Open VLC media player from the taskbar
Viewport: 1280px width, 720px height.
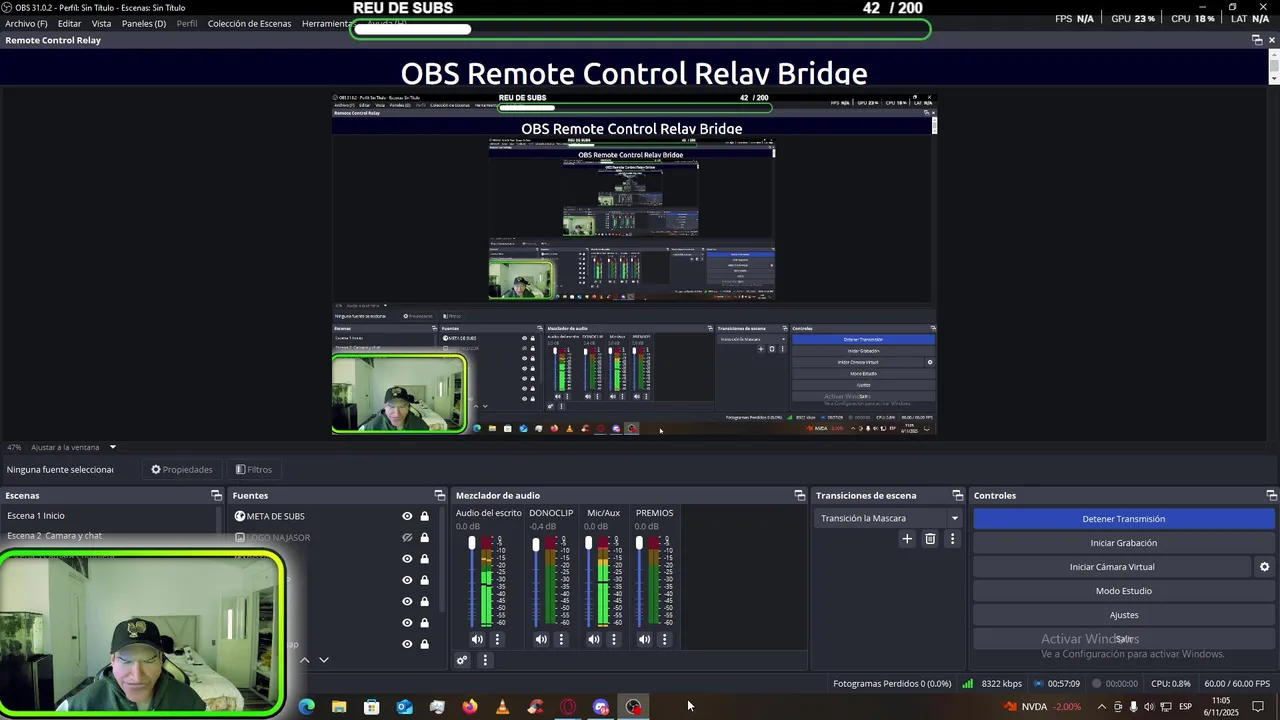(502, 707)
